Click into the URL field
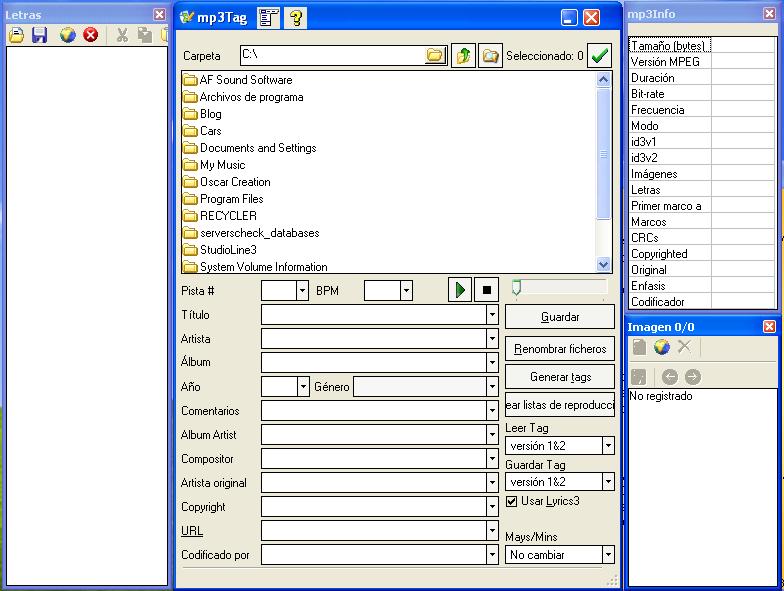 [x=374, y=530]
